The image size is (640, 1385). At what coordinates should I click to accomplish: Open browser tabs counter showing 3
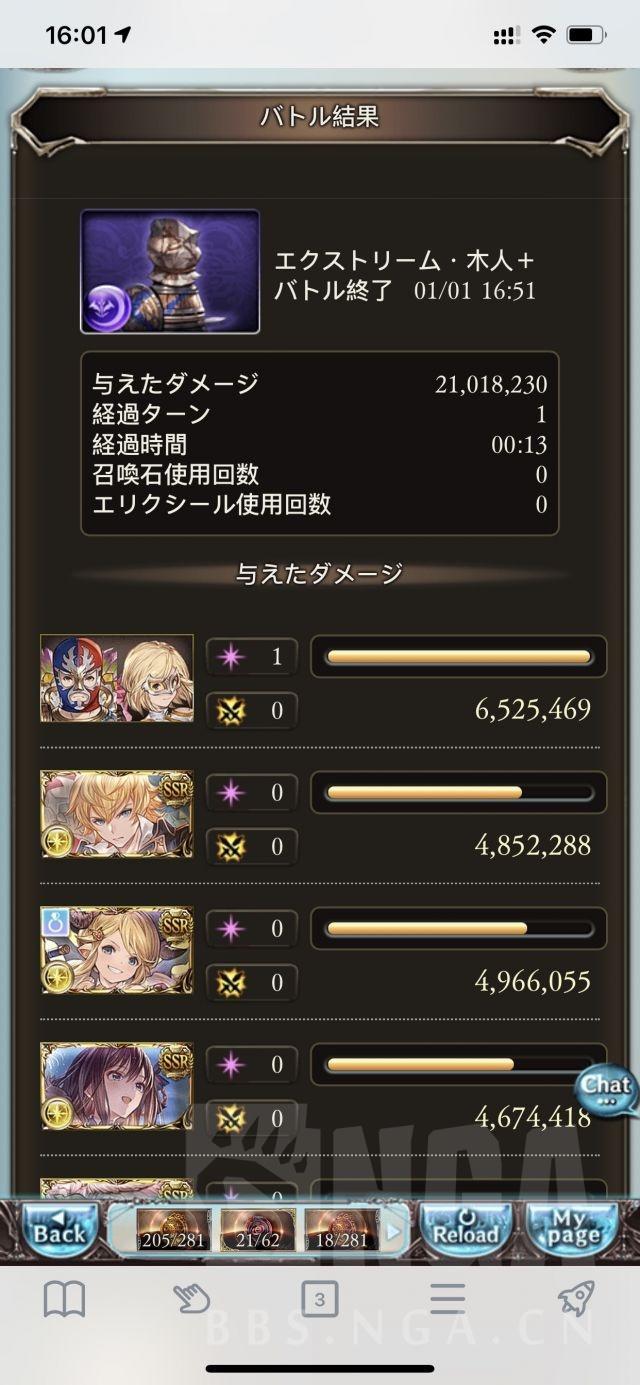tap(320, 1300)
